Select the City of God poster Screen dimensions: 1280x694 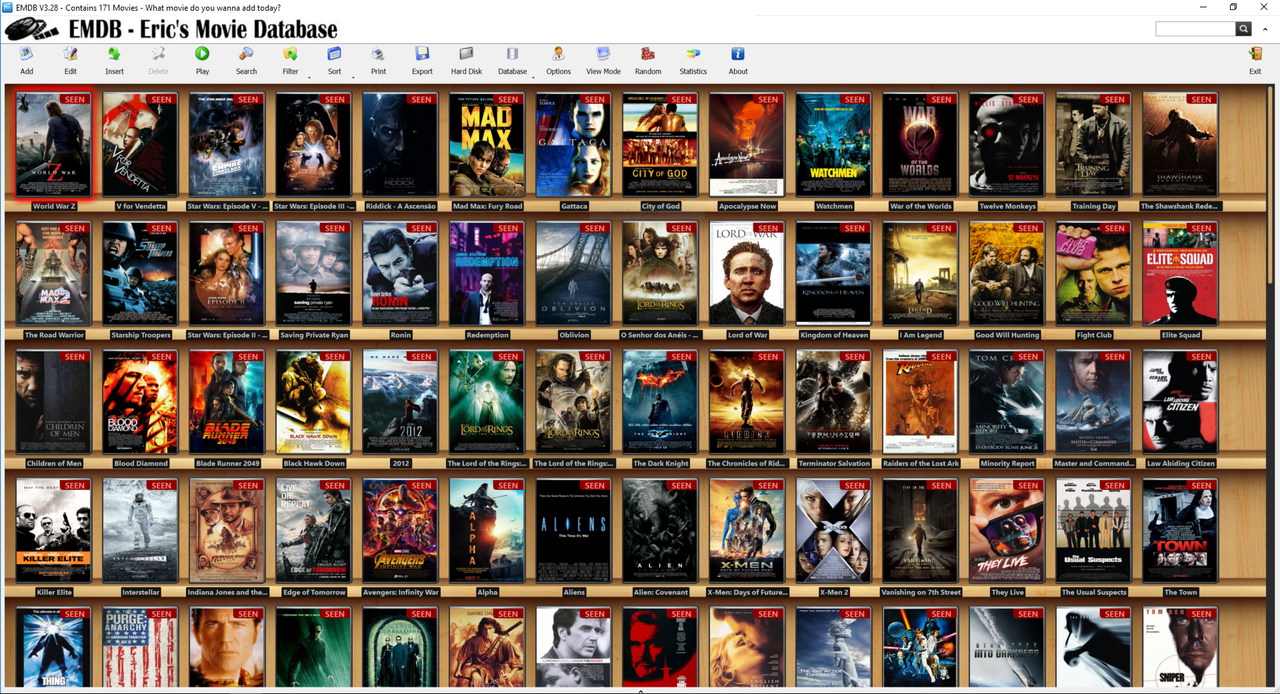pos(660,145)
